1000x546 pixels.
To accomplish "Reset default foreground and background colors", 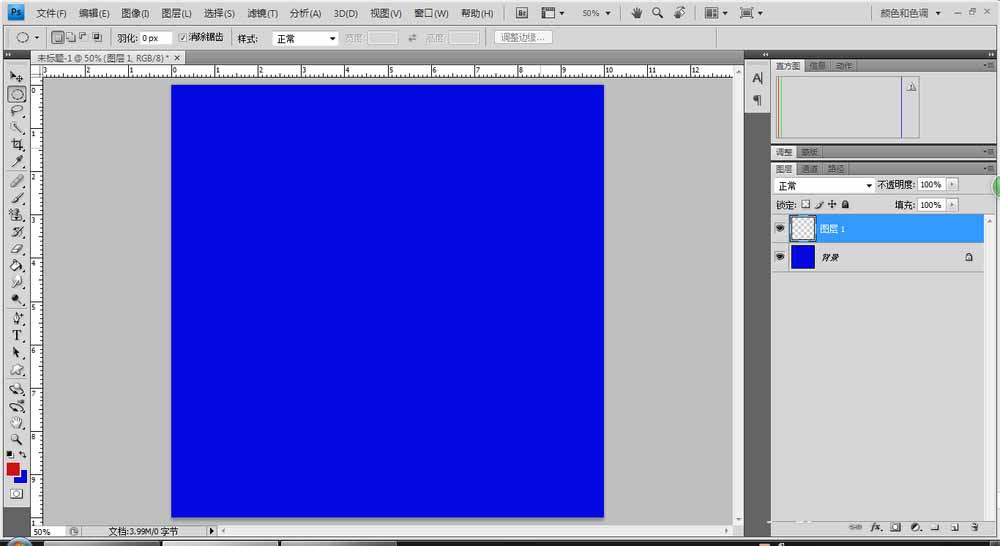I will [x=10, y=454].
